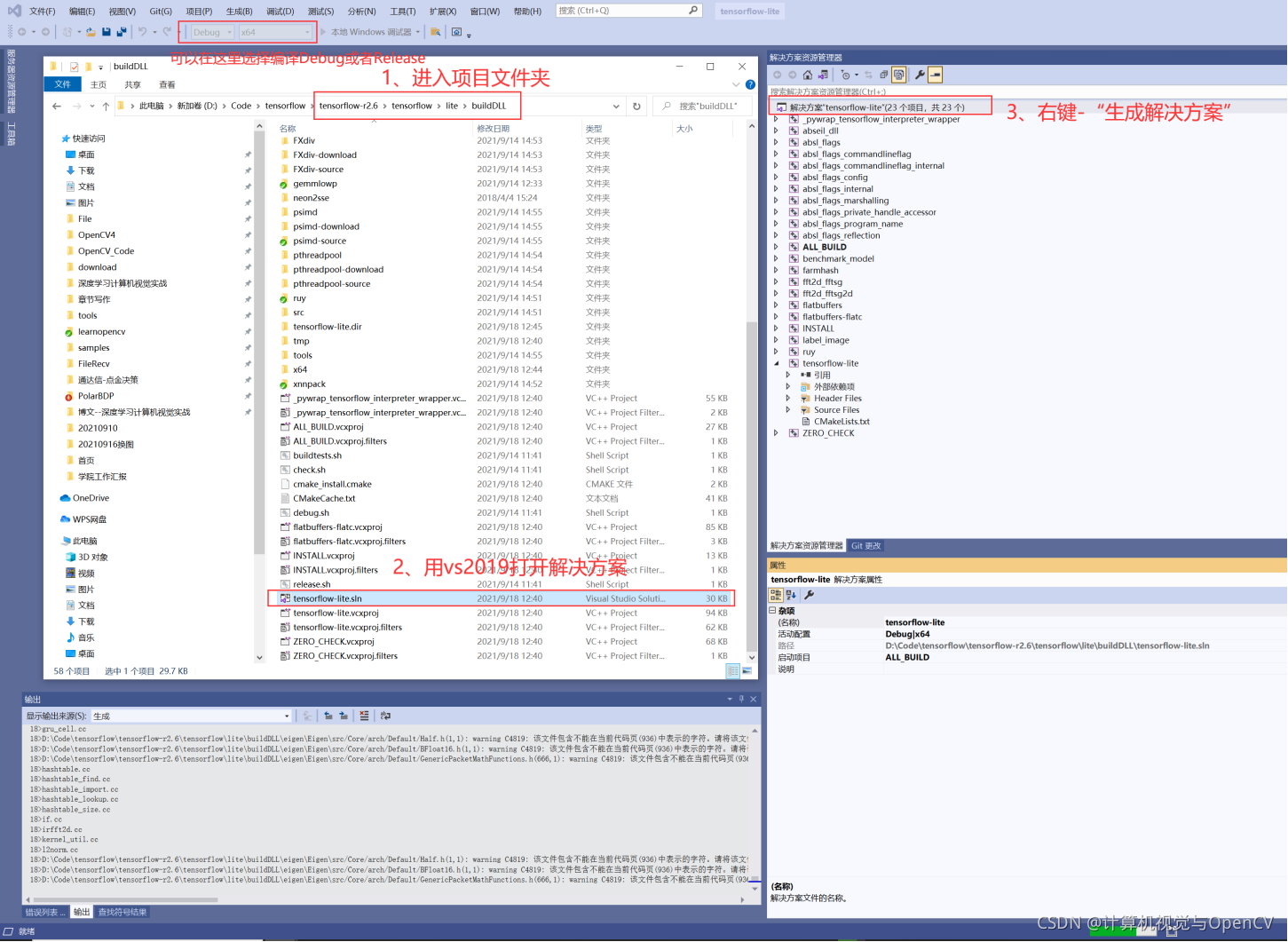Click Save All icon in Visual Studio toolbar
This screenshot has height=942, width=1288.
pos(122,32)
